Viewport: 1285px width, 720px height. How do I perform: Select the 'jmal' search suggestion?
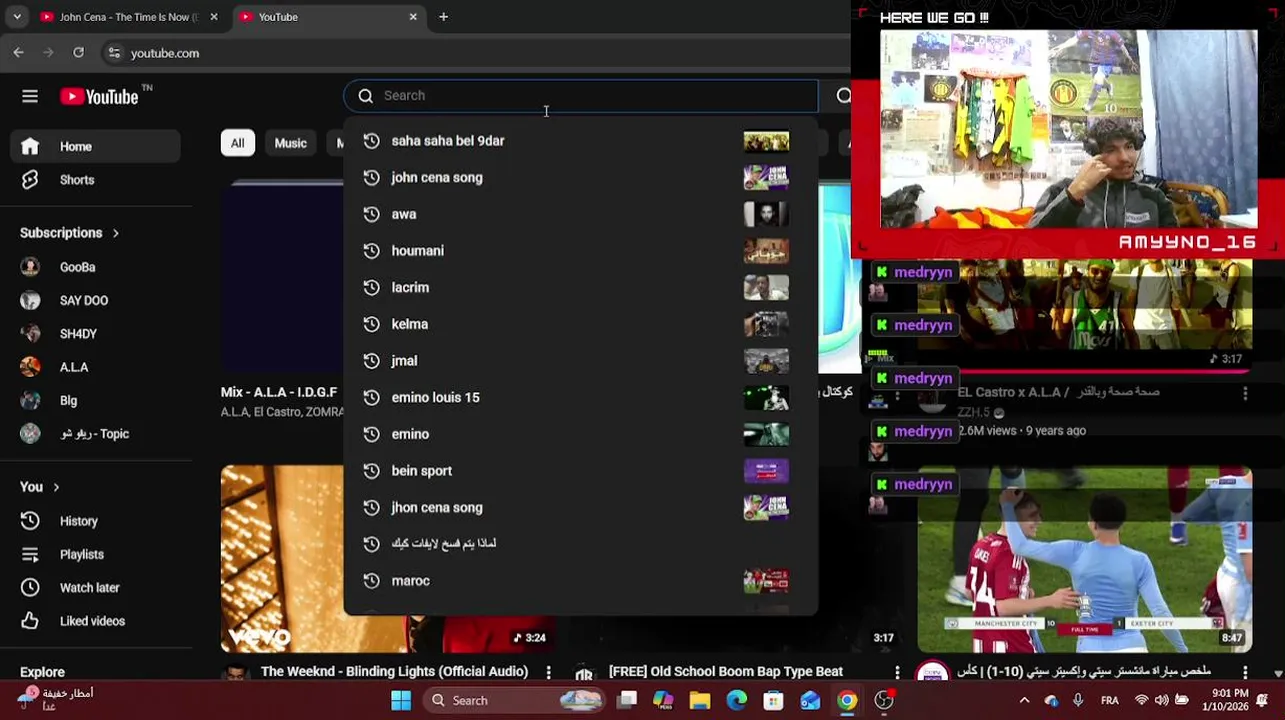click(581, 361)
